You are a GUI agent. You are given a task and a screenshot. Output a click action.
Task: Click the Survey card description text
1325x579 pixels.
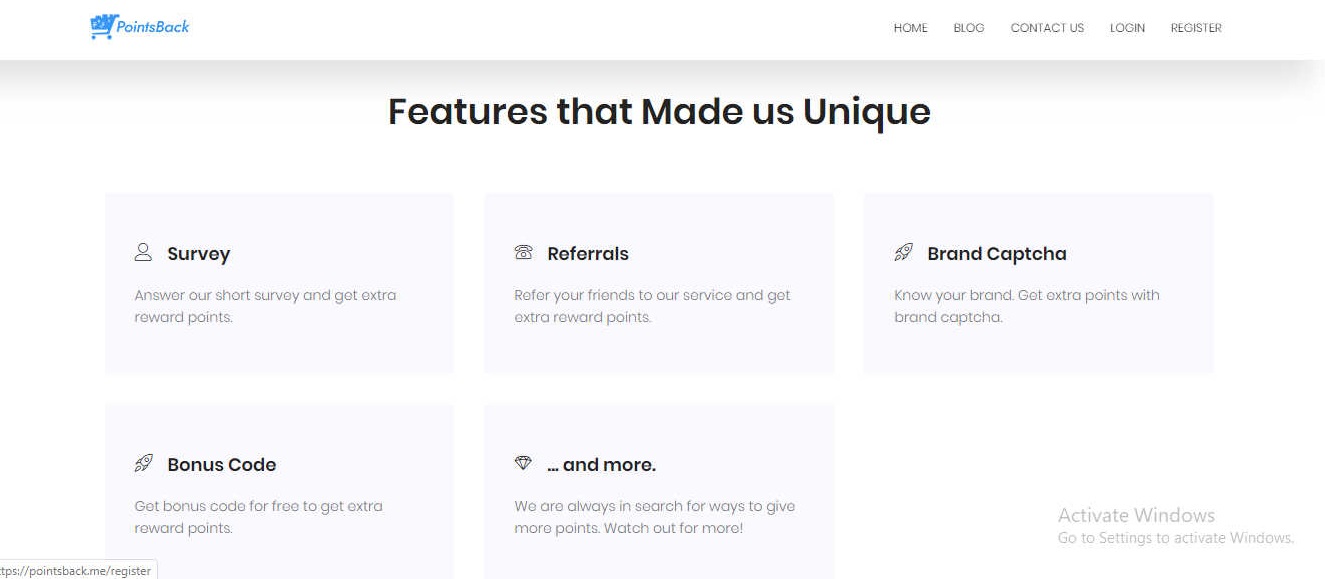click(266, 306)
